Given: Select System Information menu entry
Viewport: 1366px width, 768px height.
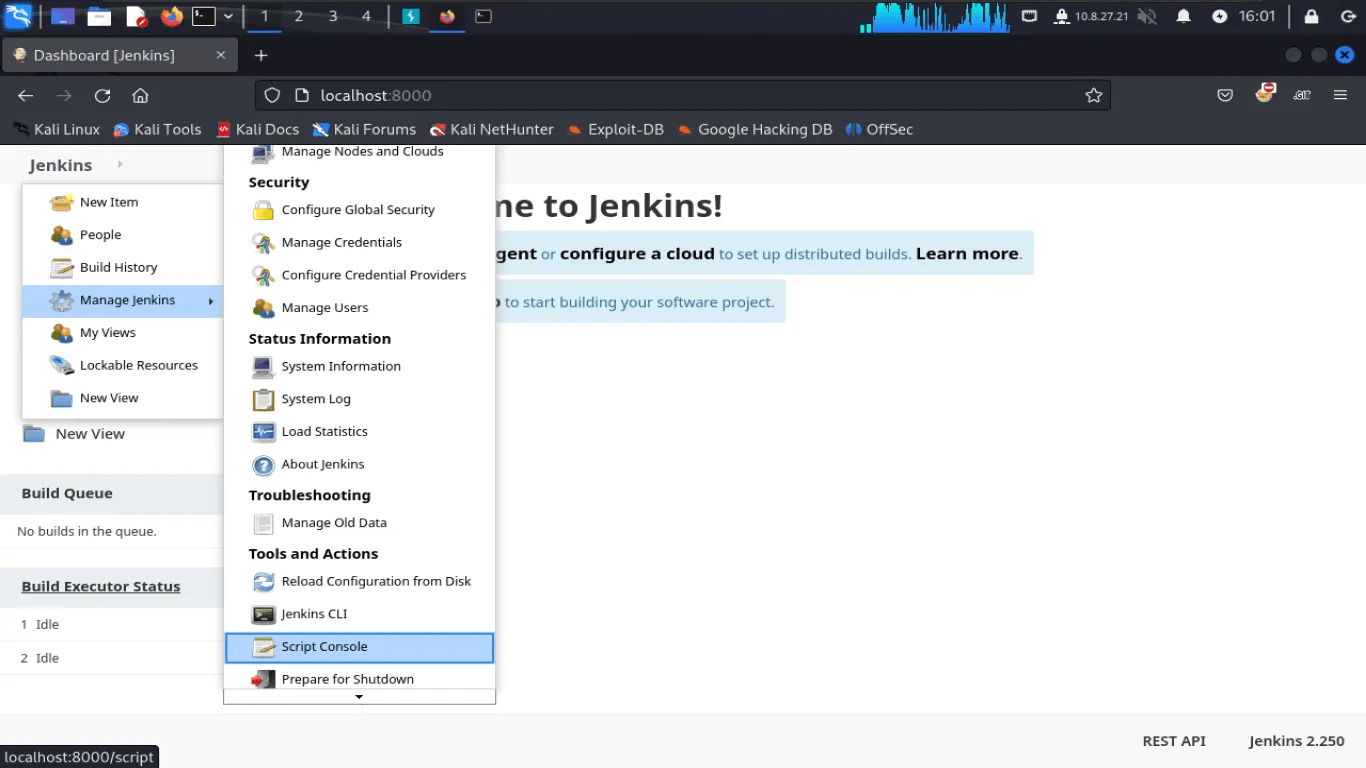Looking at the screenshot, I should point(359,367).
